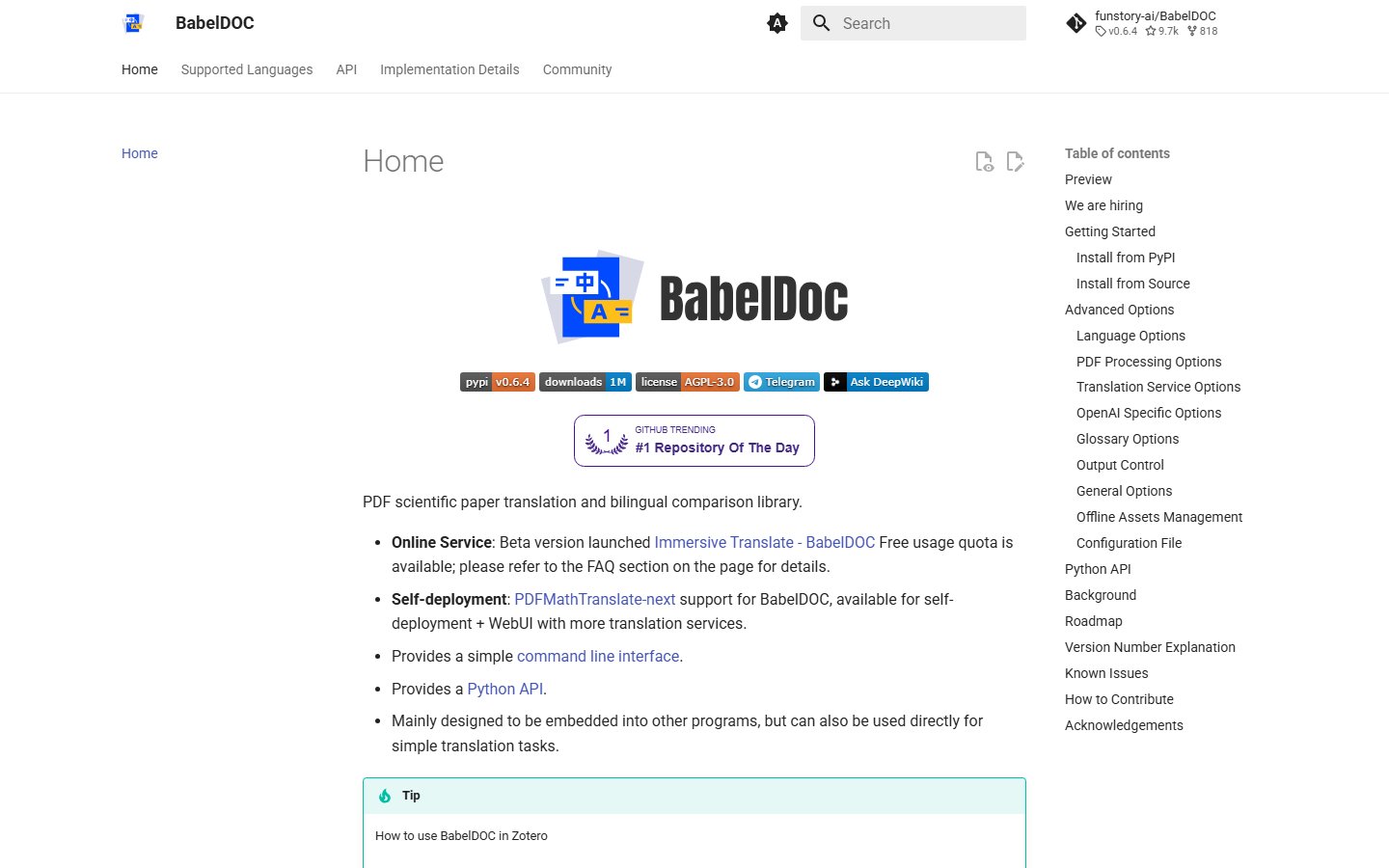Screen dimensions: 1389x868
Task: Click the license AGPL-3.0 badge
Action: click(x=688, y=382)
